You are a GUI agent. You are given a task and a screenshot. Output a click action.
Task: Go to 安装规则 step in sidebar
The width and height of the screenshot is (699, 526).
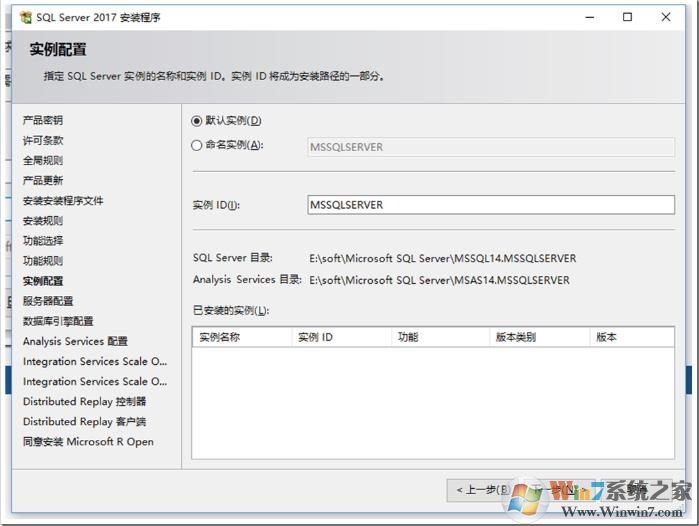tap(43, 221)
